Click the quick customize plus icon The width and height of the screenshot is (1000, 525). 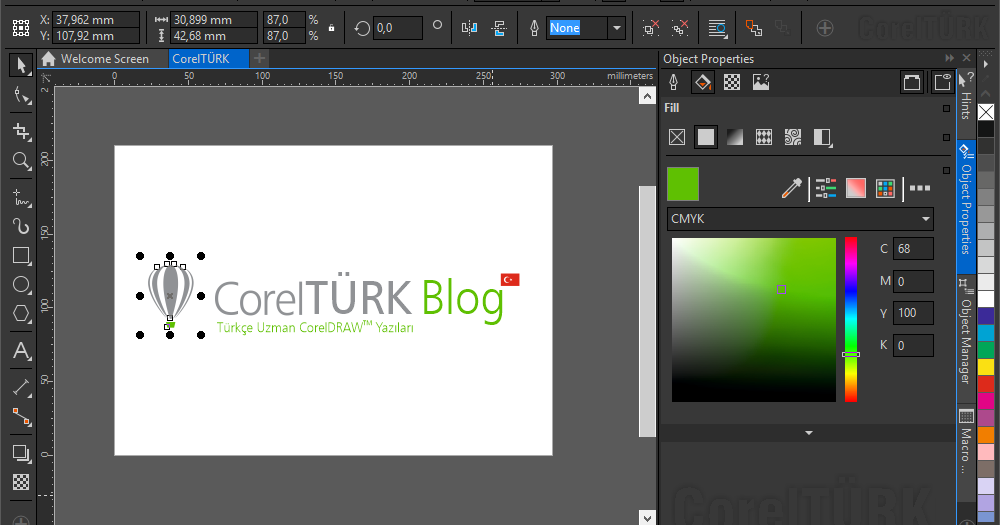(825, 28)
